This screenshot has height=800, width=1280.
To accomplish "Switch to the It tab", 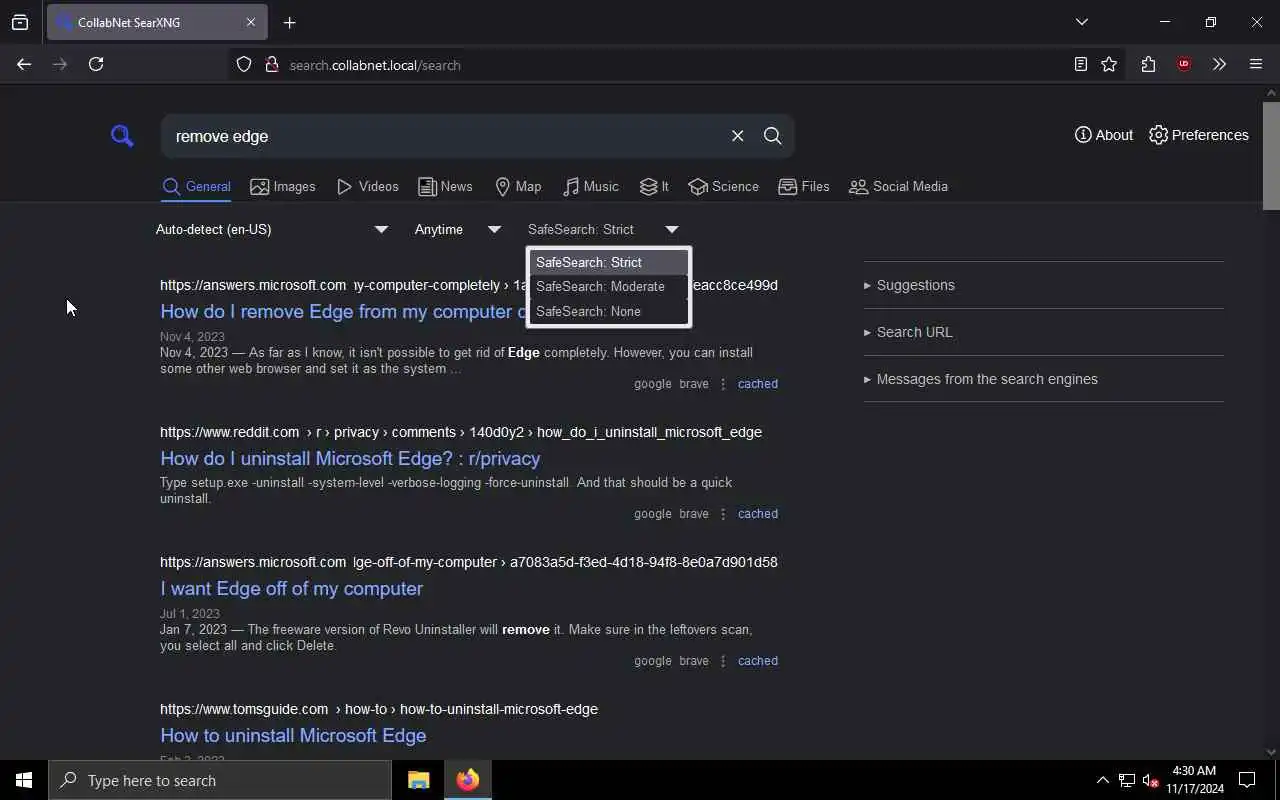I will [654, 186].
